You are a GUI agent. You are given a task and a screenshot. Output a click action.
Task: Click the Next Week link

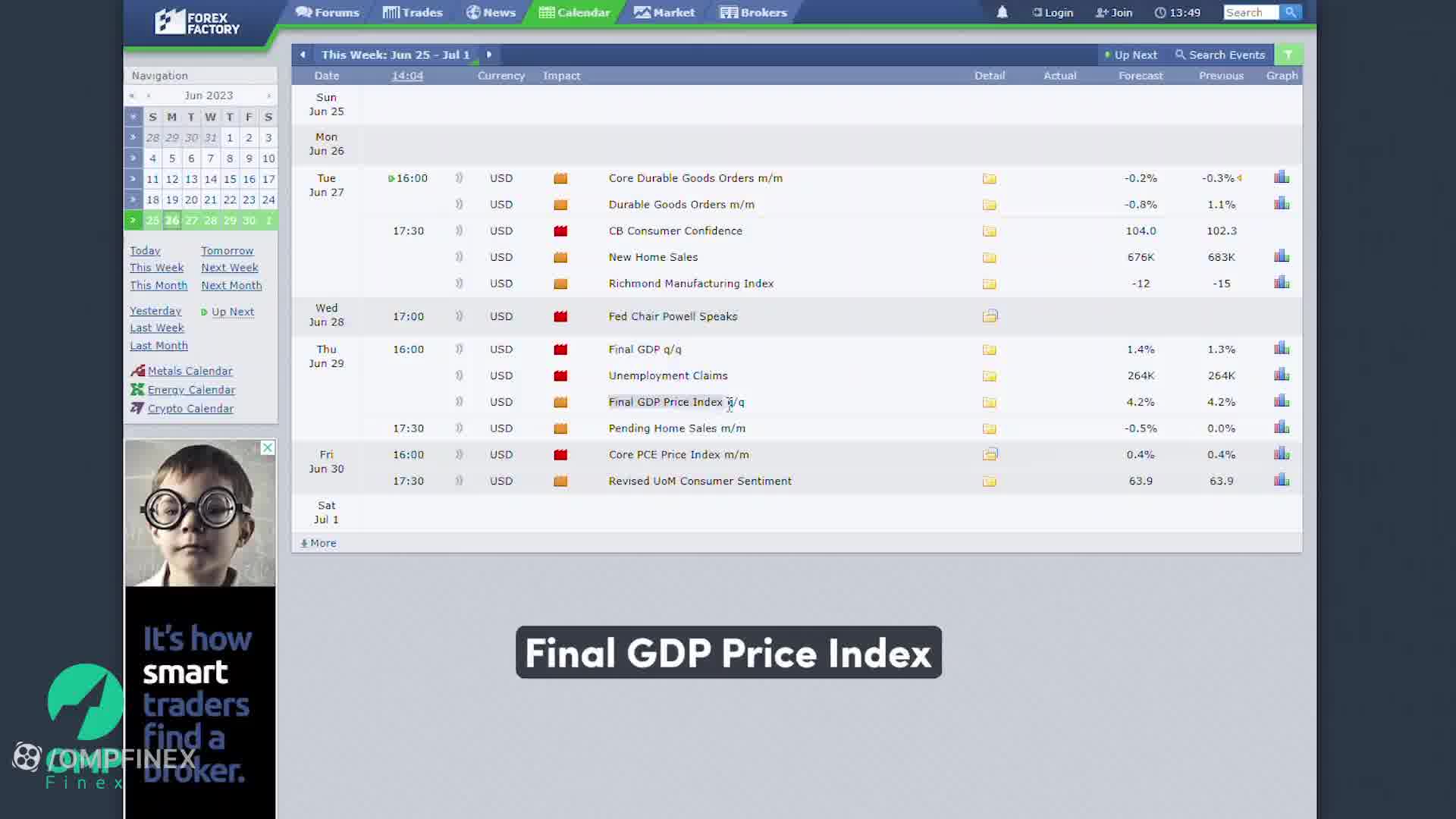(229, 268)
